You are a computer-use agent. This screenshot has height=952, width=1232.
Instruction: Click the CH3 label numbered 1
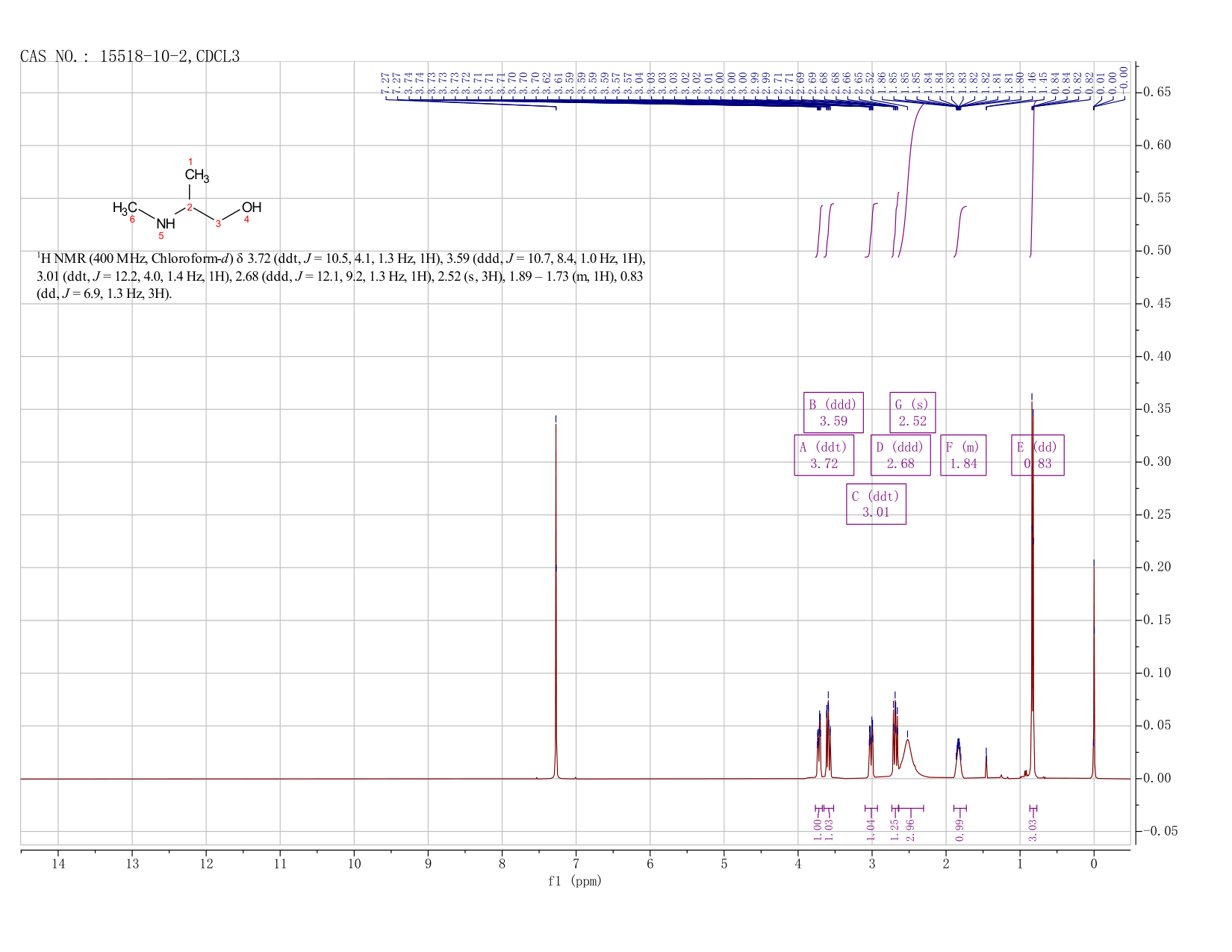(197, 175)
